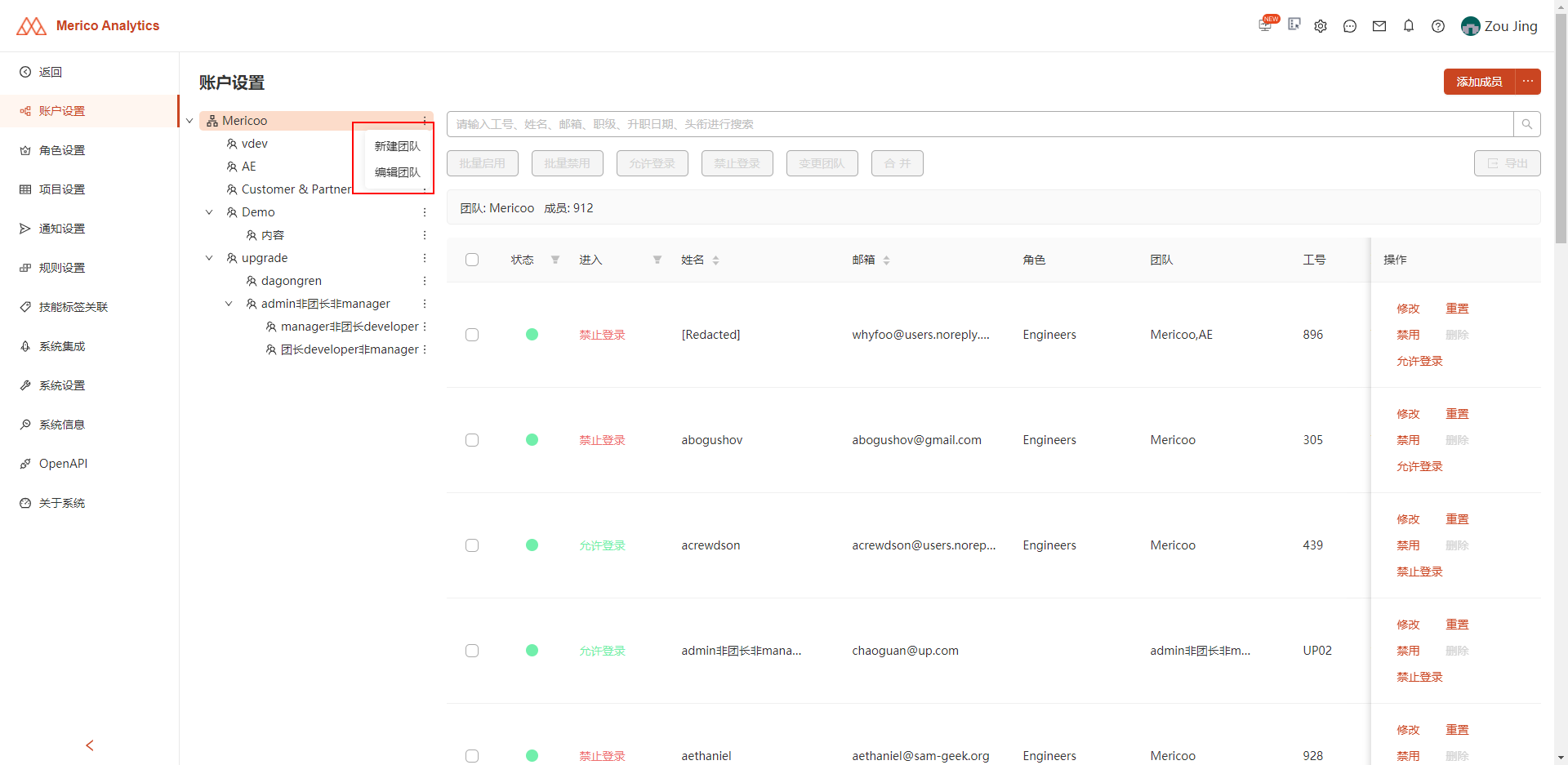
Task: Filter the 状态 column
Action: pos(555,260)
